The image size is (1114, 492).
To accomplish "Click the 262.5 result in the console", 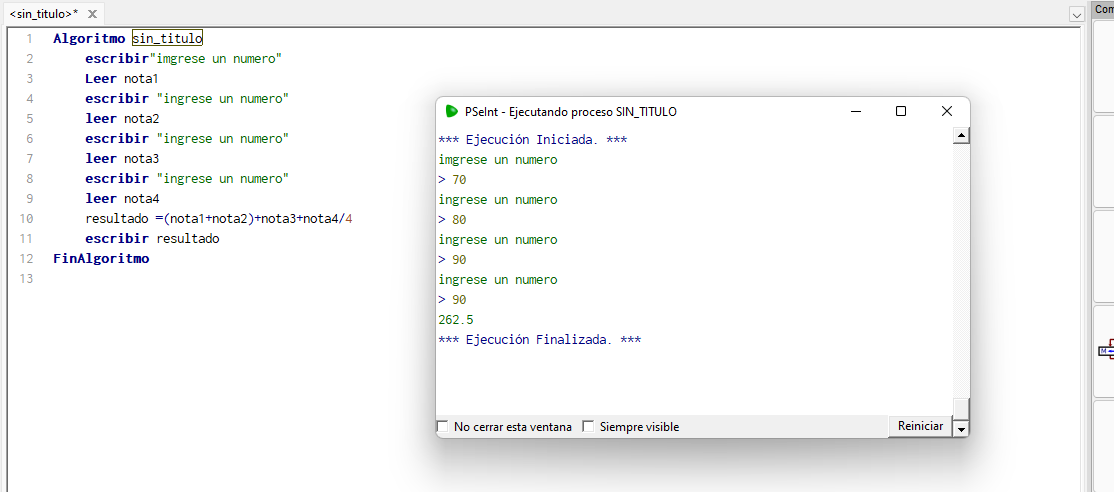I will pyautogui.click(x=456, y=320).
